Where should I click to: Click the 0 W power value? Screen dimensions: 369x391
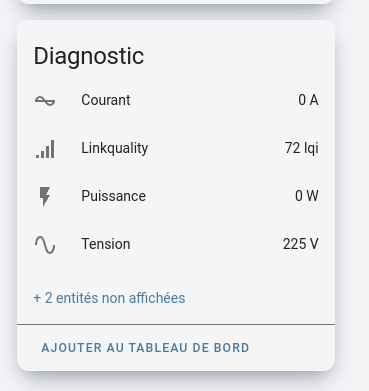click(x=307, y=196)
